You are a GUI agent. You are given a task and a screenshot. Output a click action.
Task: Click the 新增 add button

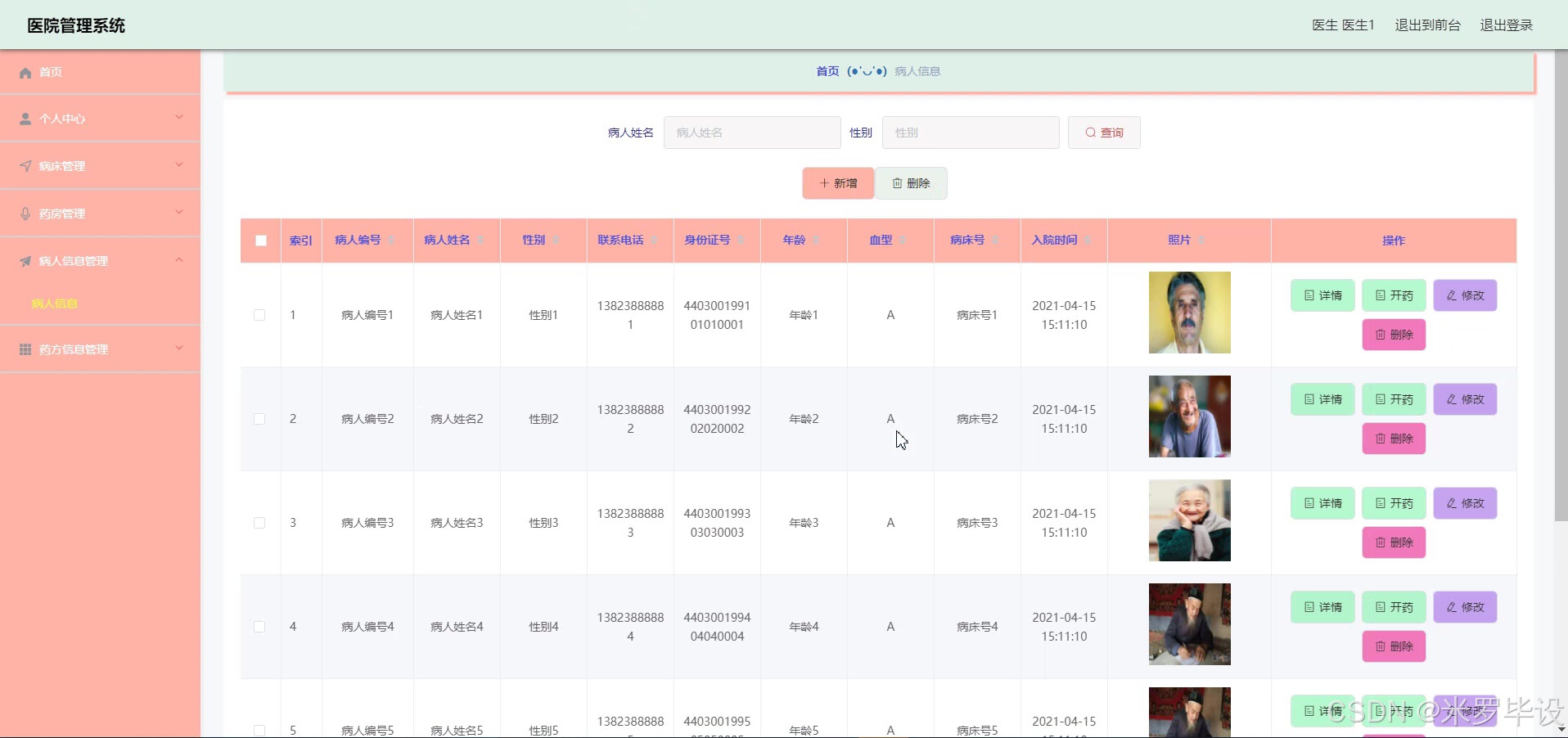[838, 183]
